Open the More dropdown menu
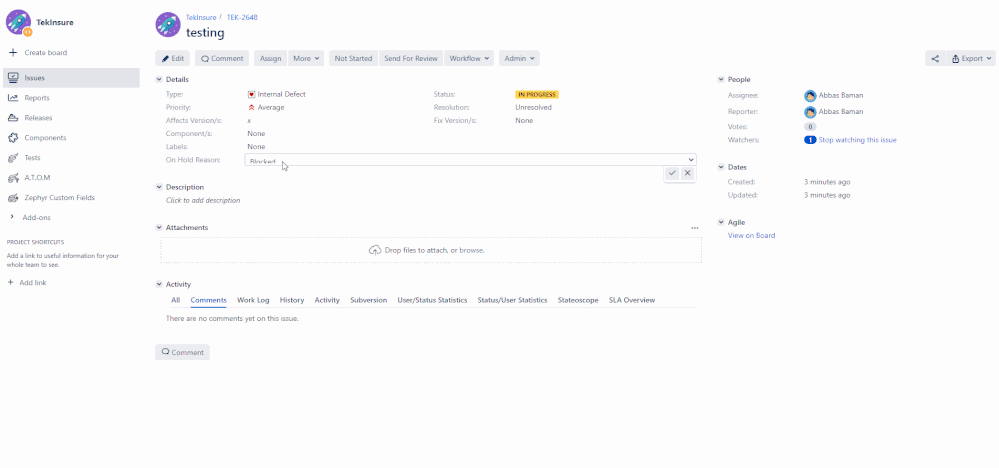Viewport: 999px width, 468px height. [x=306, y=59]
